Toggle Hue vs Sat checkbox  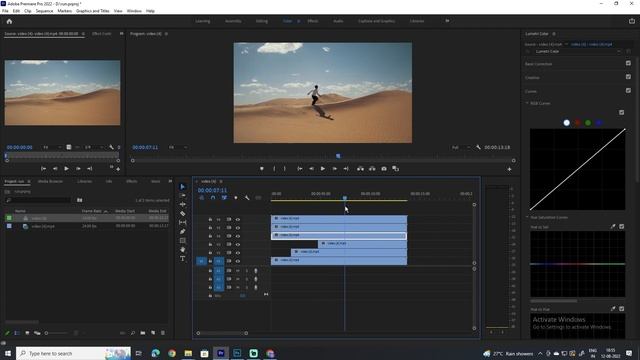(x=621, y=227)
